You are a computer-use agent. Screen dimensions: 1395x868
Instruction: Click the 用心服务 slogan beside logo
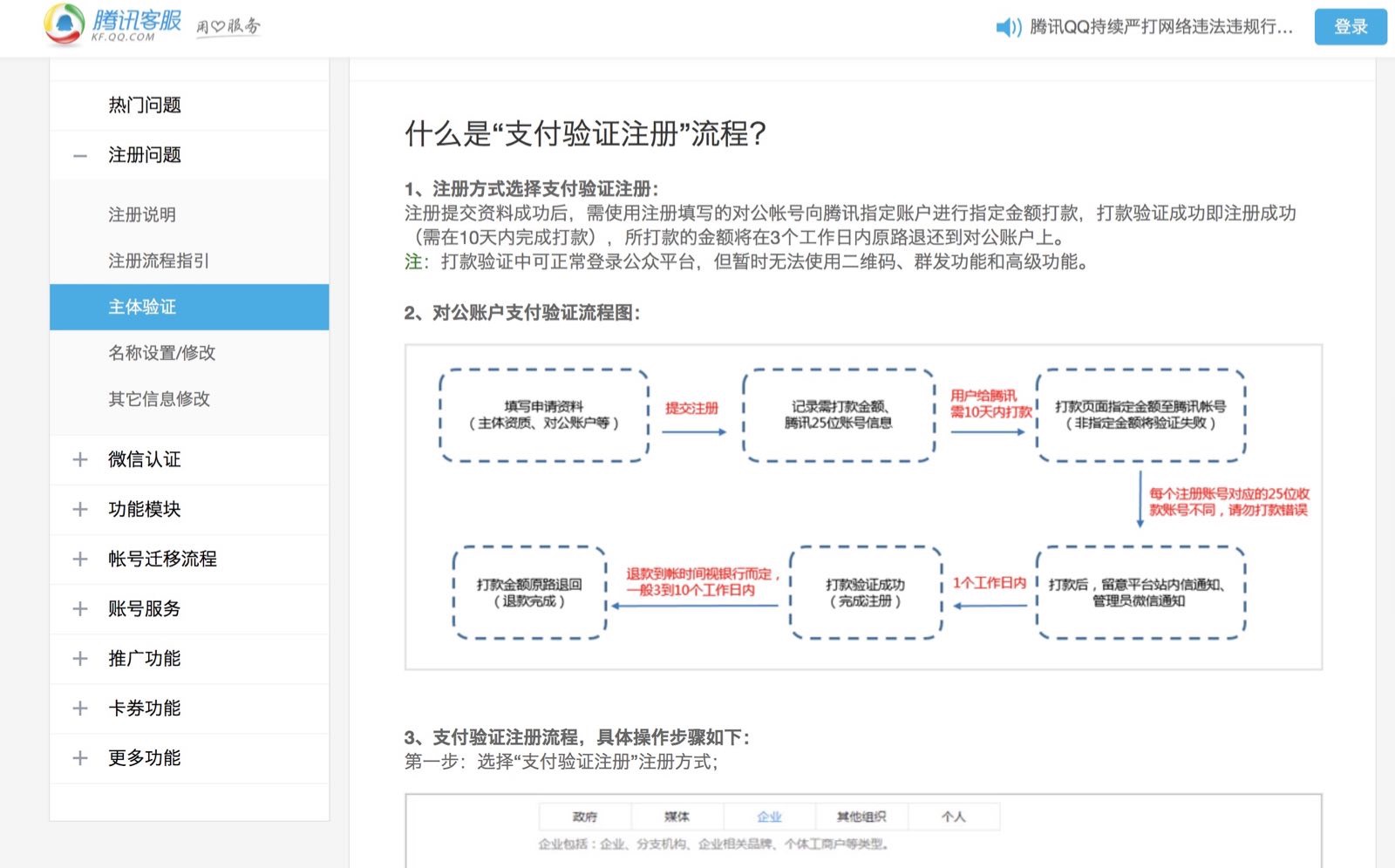pos(228,26)
